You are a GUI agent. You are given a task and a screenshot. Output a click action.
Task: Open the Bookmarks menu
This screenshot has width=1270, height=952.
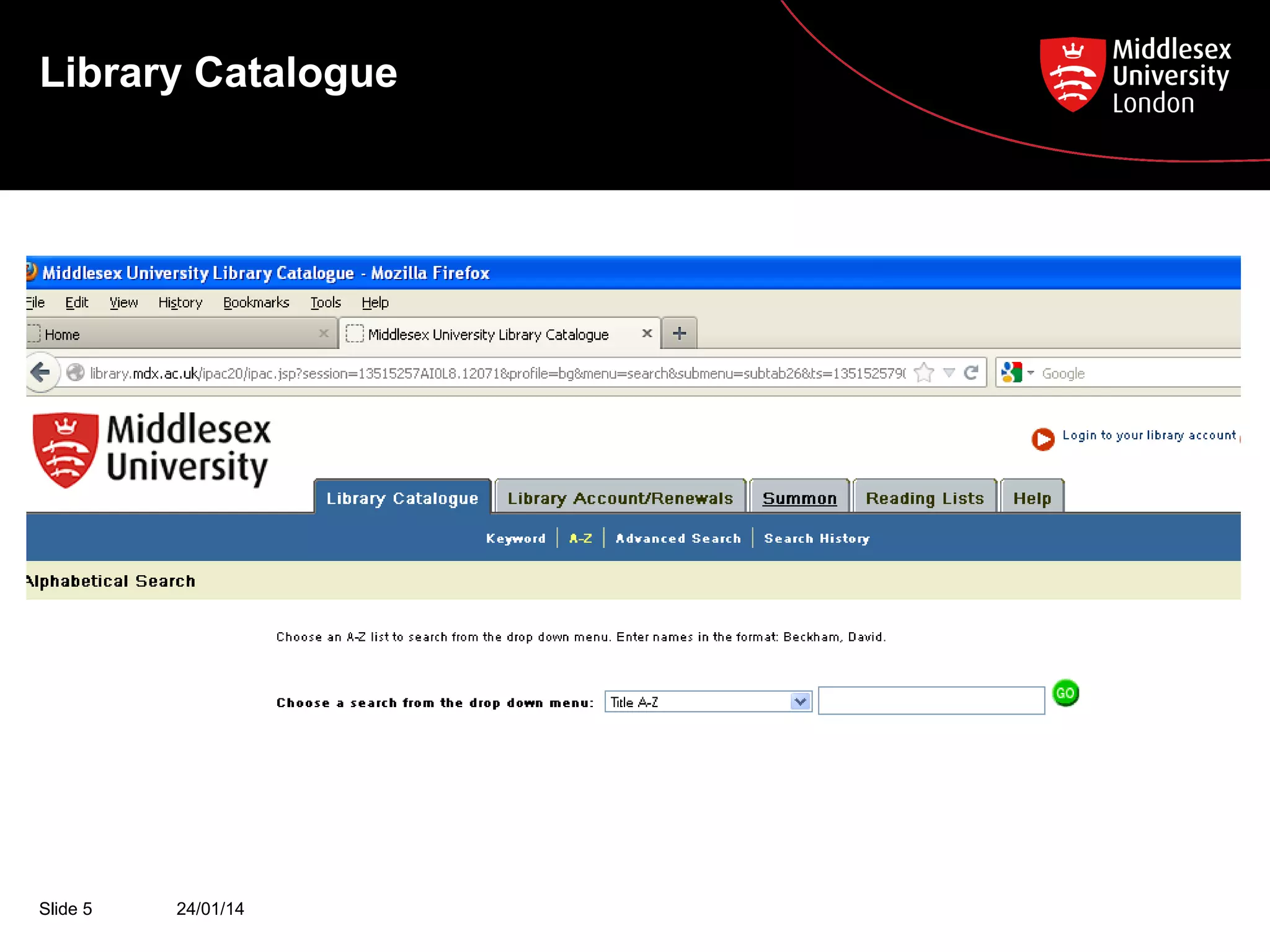pyautogui.click(x=256, y=302)
